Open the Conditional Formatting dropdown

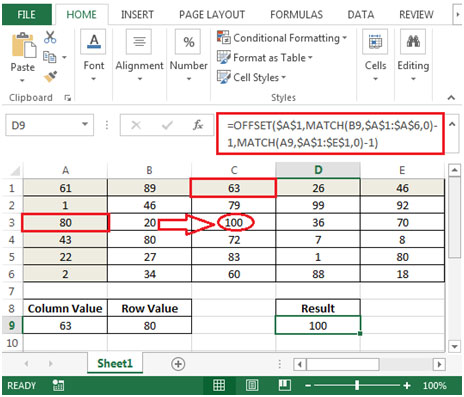point(282,38)
